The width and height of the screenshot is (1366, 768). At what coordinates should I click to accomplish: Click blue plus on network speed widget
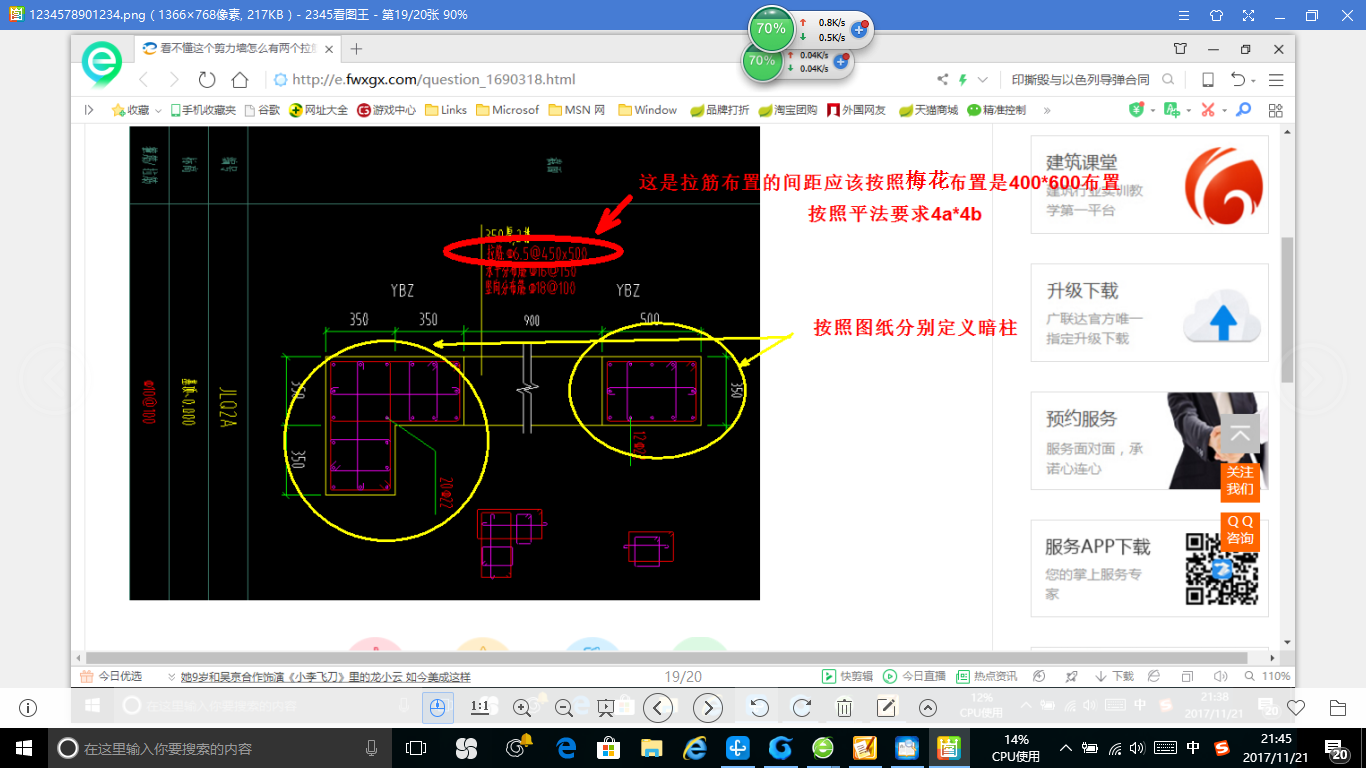(x=858, y=29)
